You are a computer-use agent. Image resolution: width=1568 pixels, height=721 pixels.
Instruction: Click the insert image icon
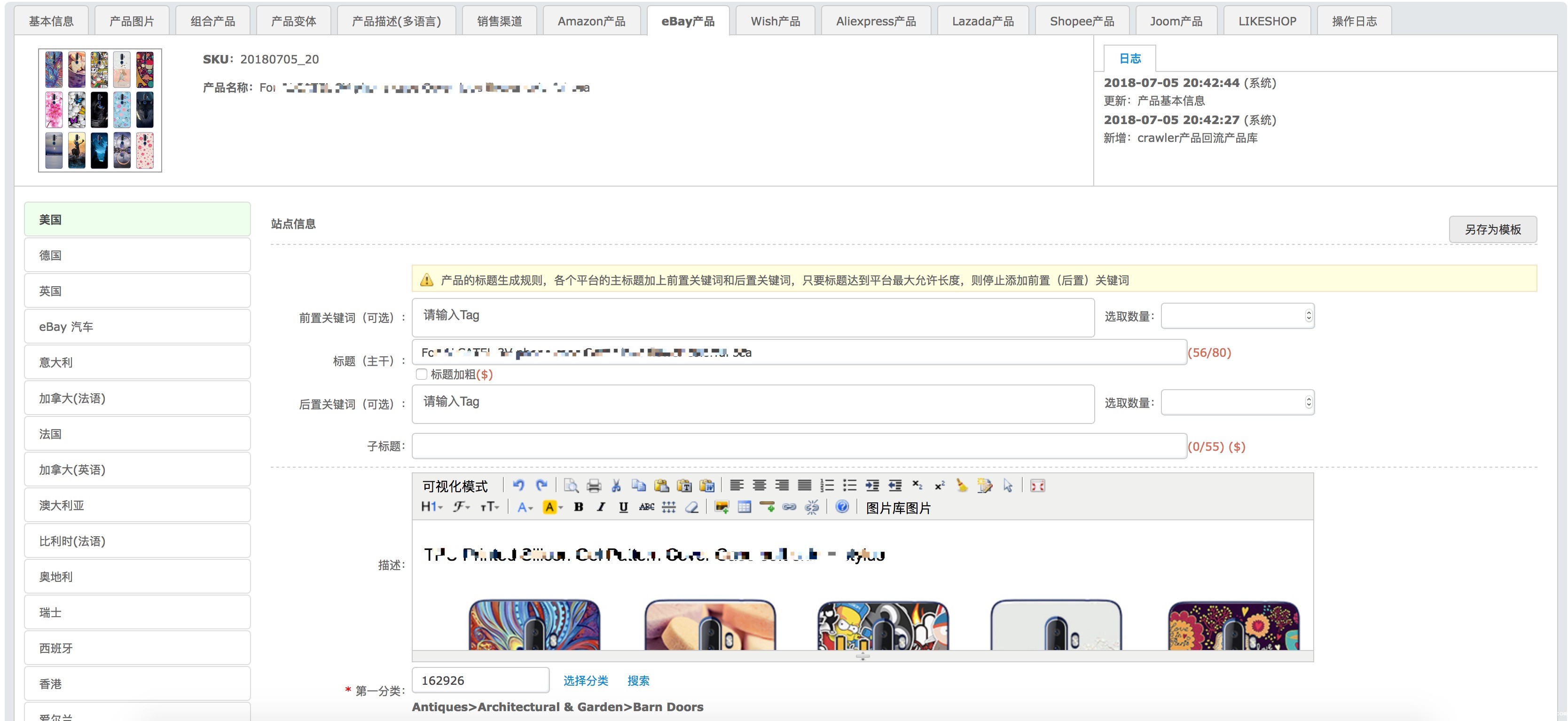click(721, 507)
